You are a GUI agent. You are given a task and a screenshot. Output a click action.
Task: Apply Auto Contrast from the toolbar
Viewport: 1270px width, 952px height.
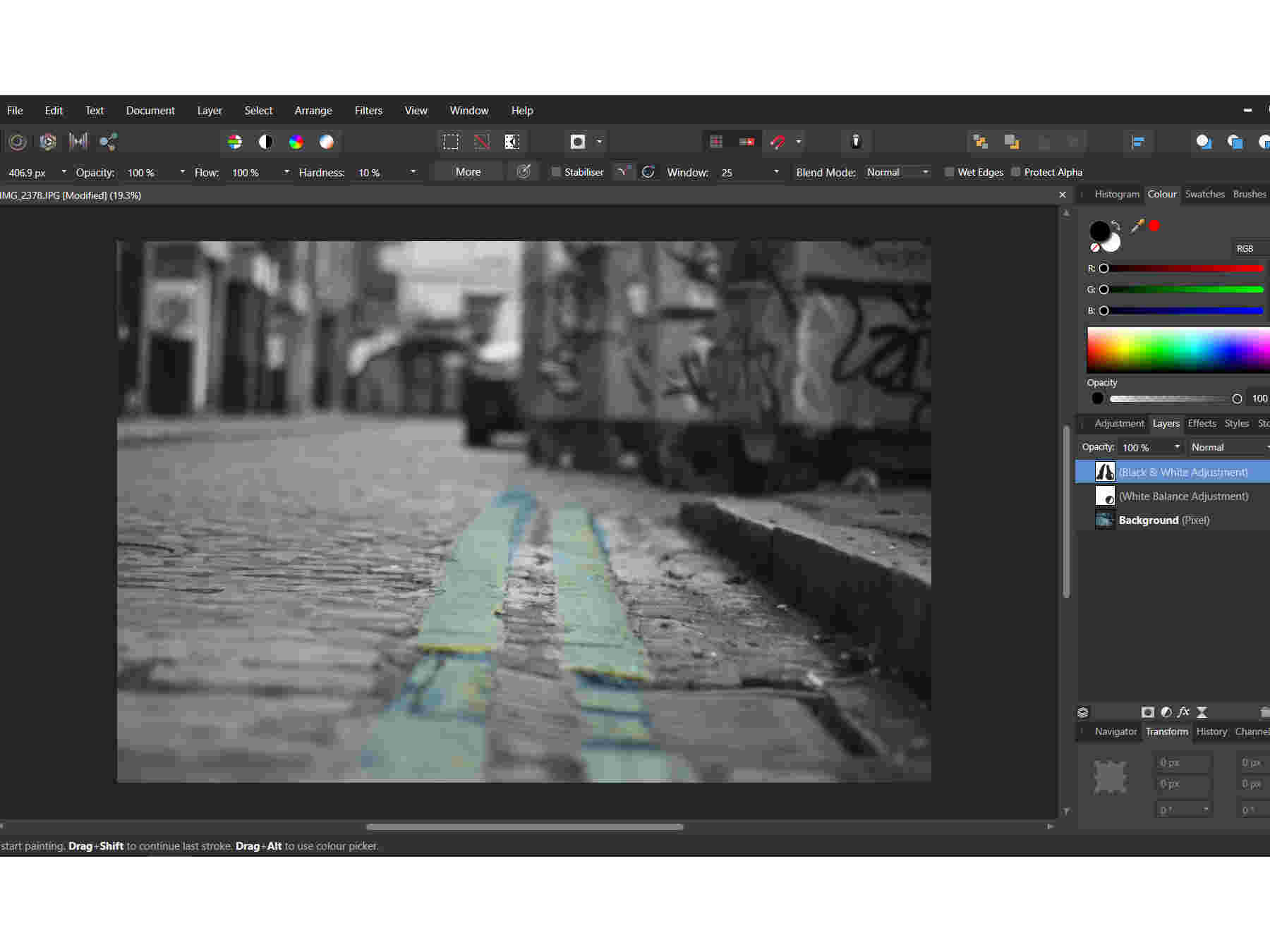pos(265,142)
